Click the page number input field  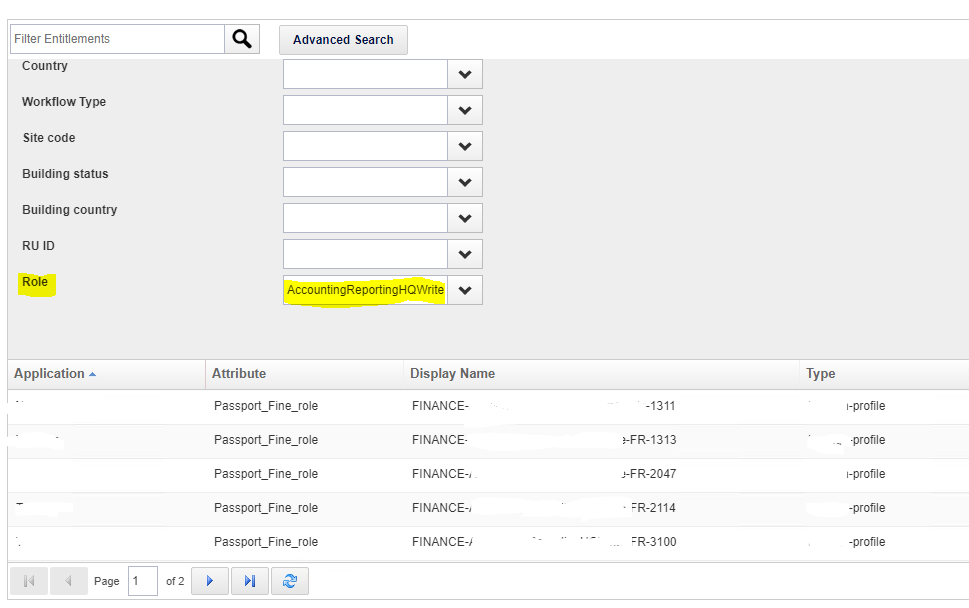pyautogui.click(x=143, y=581)
